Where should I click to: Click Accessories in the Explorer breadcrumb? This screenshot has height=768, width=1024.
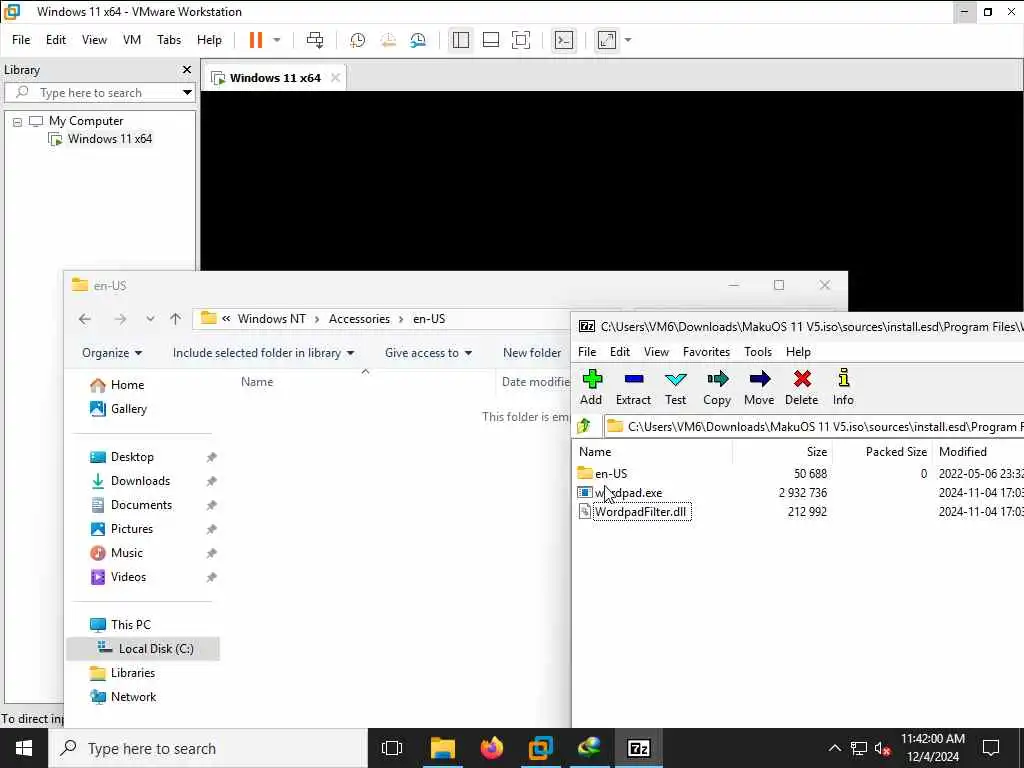359,319
